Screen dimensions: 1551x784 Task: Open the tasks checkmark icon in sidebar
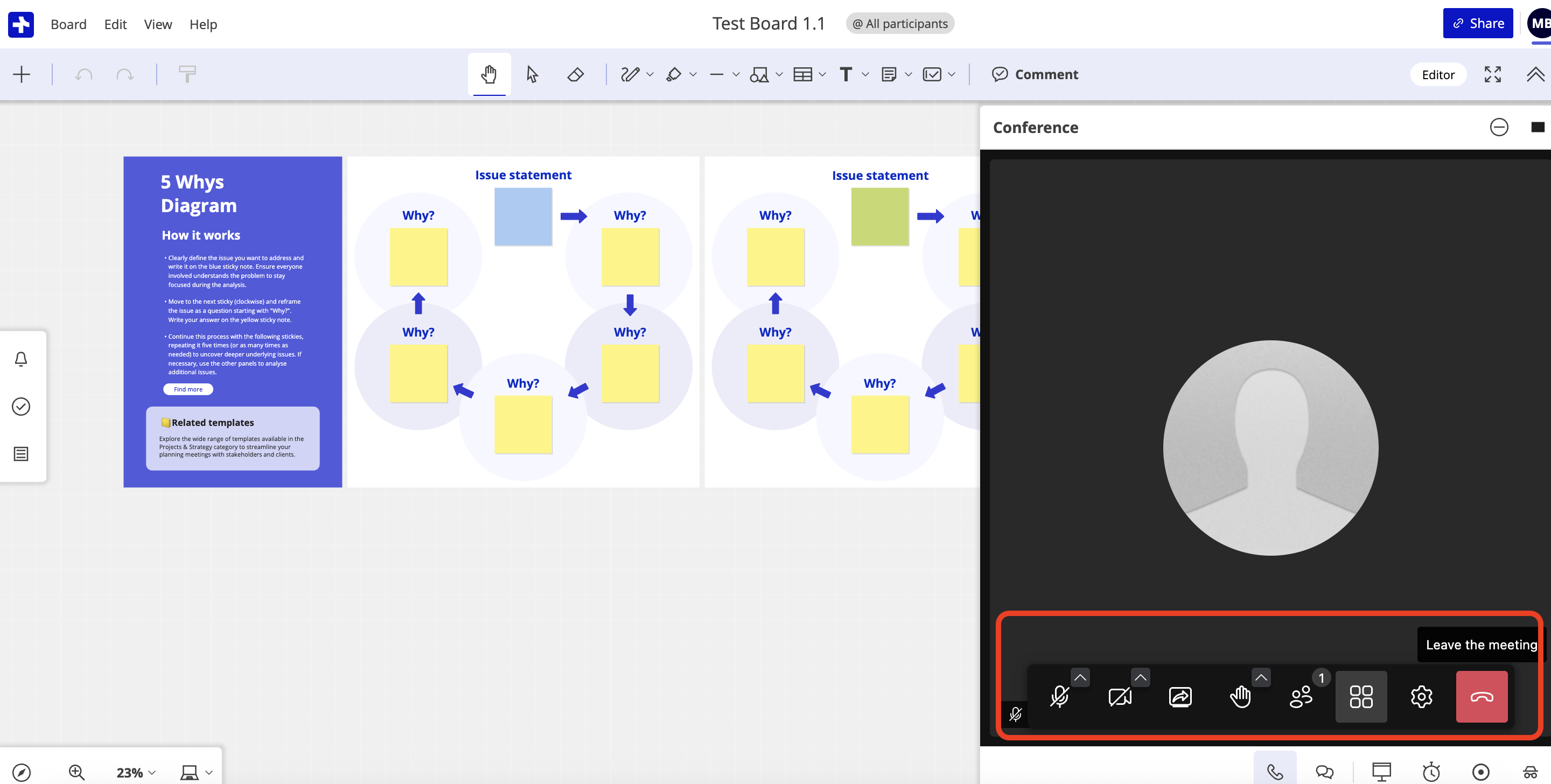click(x=21, y=407)
